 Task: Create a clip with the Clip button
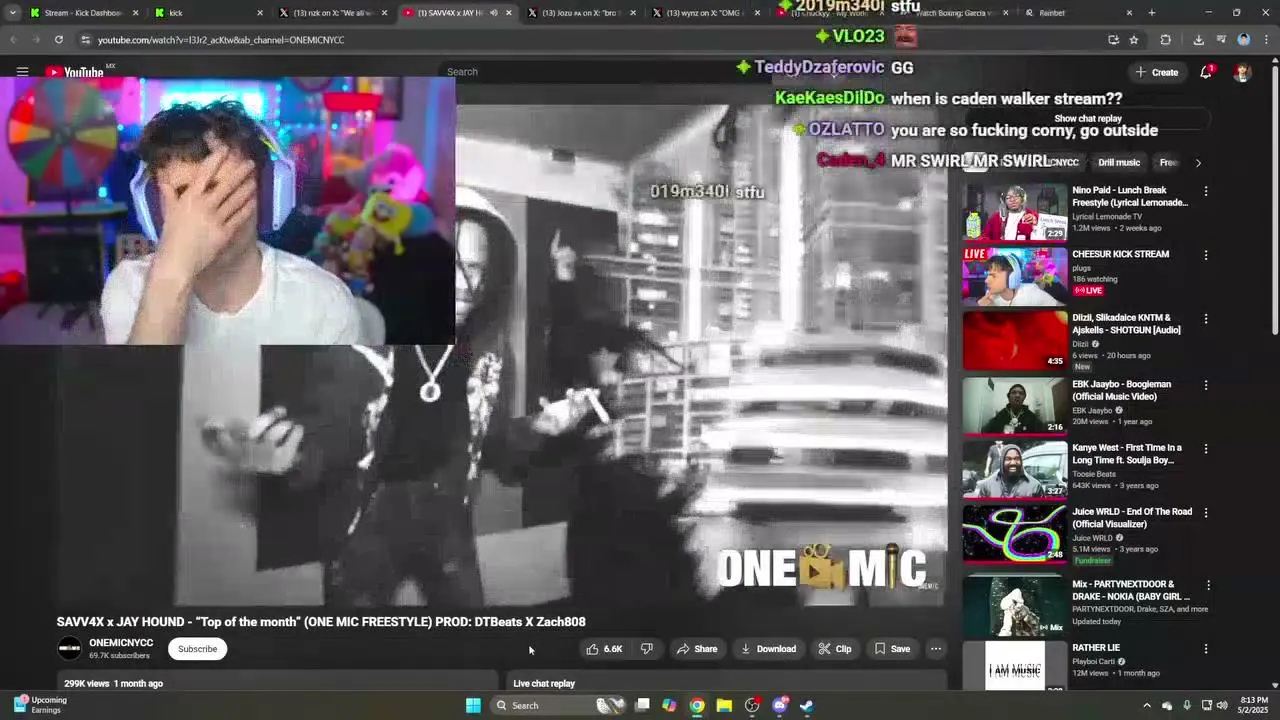click(835, 649)
